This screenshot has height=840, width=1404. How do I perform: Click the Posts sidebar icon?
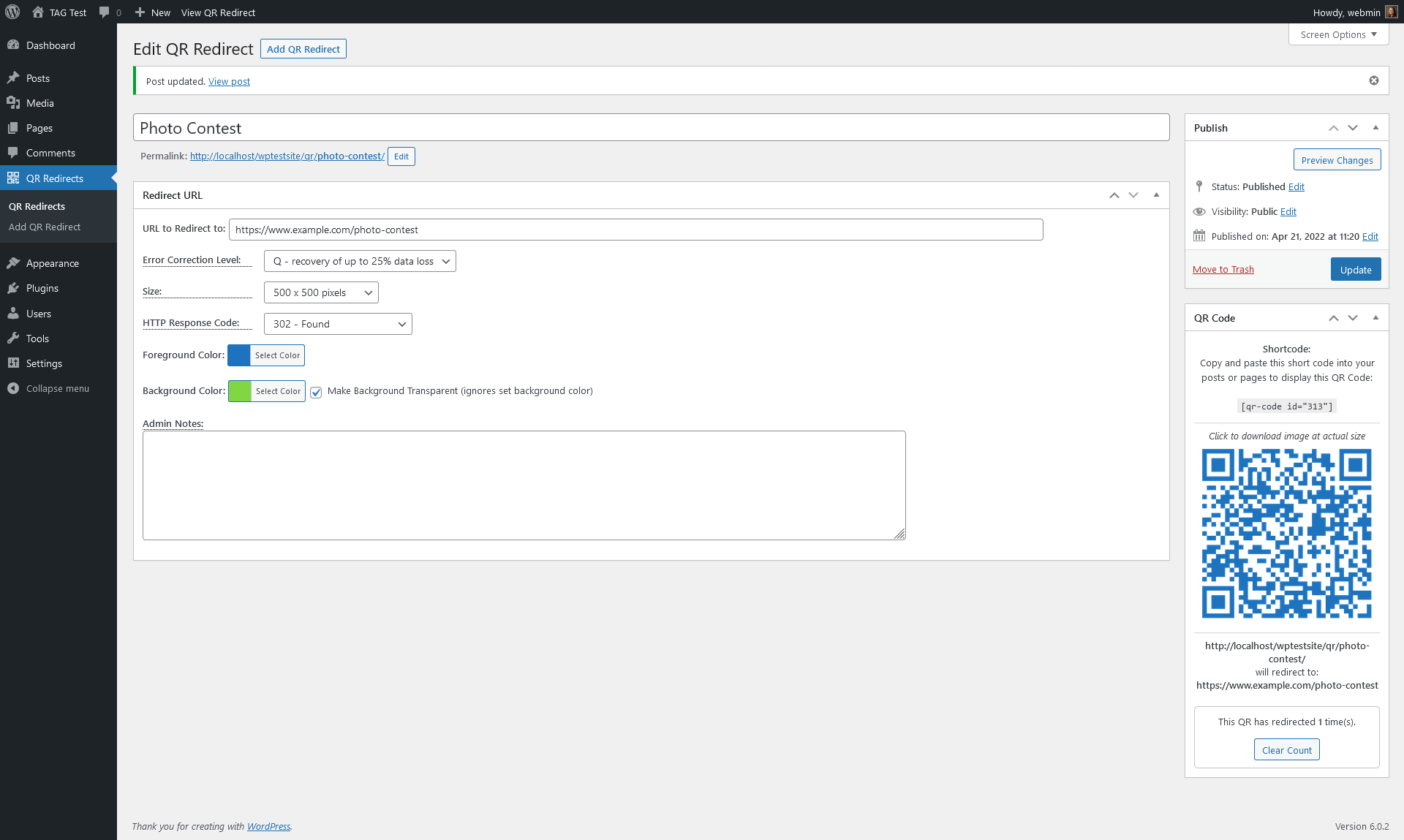(x=14, y=78)
